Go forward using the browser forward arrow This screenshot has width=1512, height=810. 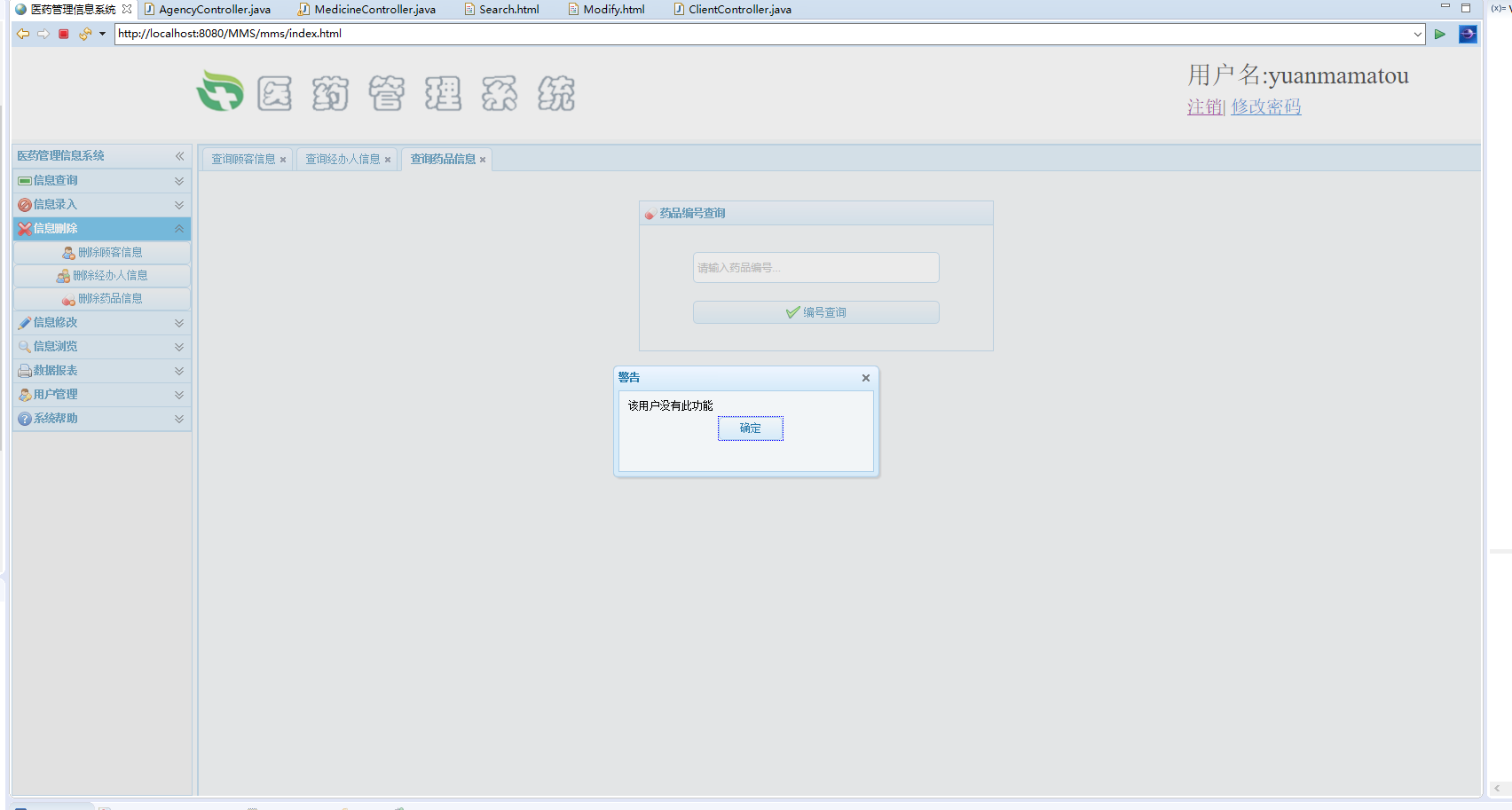[x=43, y=34]
